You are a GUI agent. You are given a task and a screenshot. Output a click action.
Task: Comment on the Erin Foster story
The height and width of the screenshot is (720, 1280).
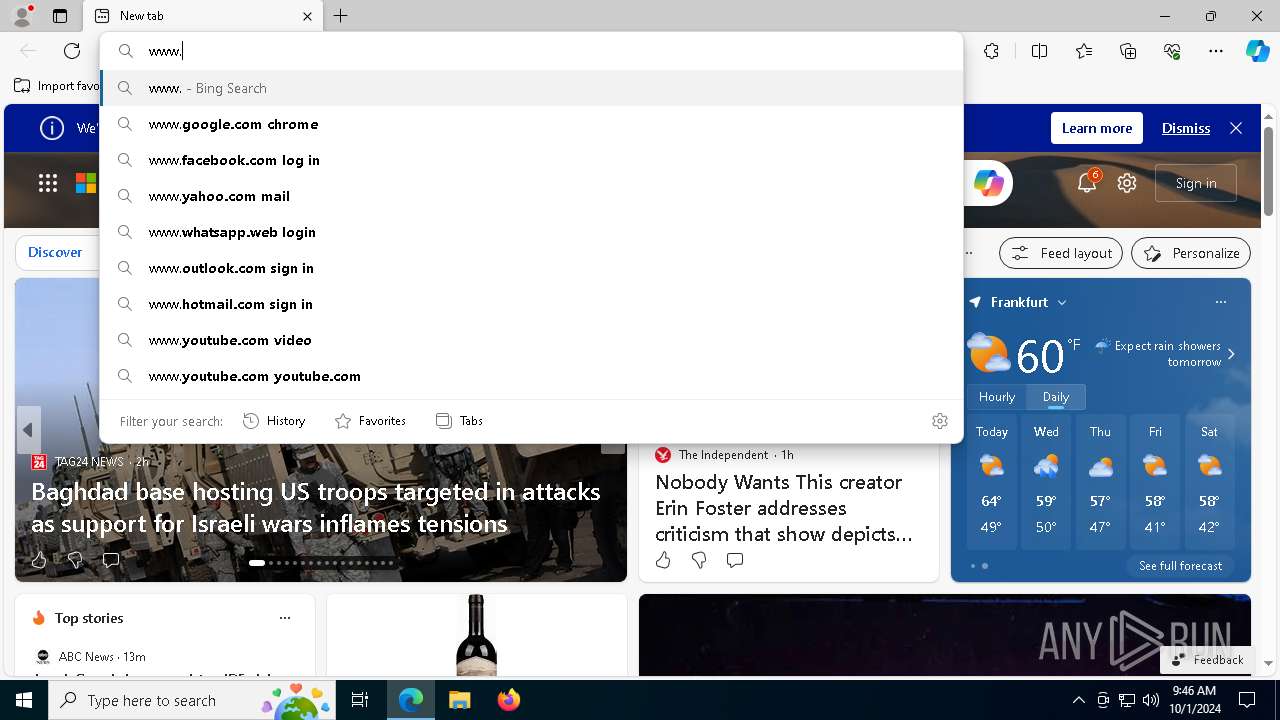click(735, 560)
